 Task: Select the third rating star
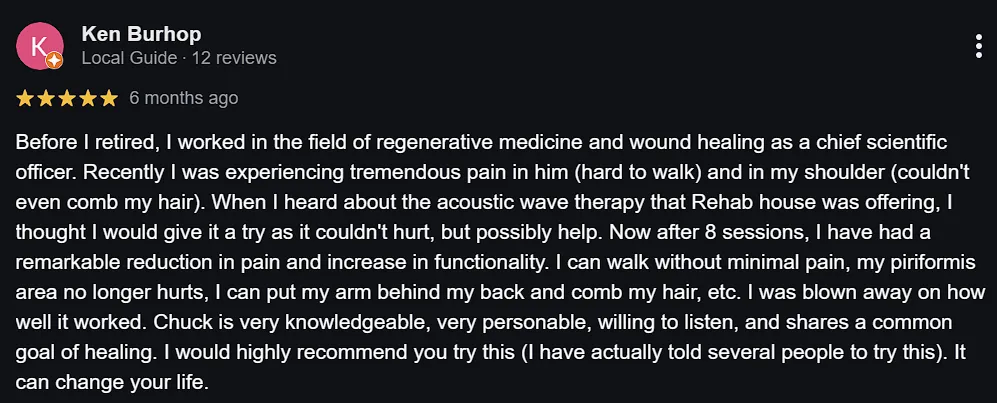[x=67, y=98]
